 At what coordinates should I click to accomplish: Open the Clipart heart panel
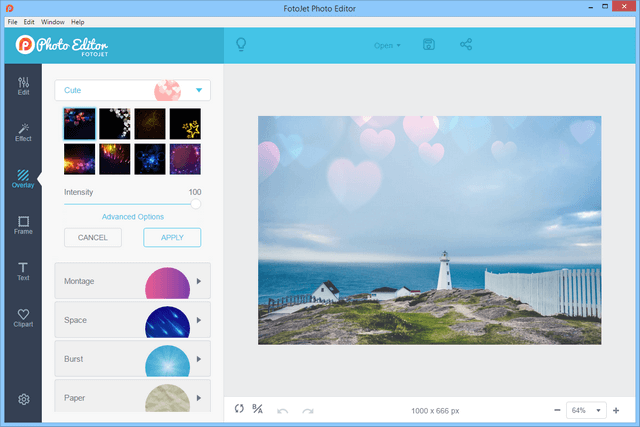23,317
